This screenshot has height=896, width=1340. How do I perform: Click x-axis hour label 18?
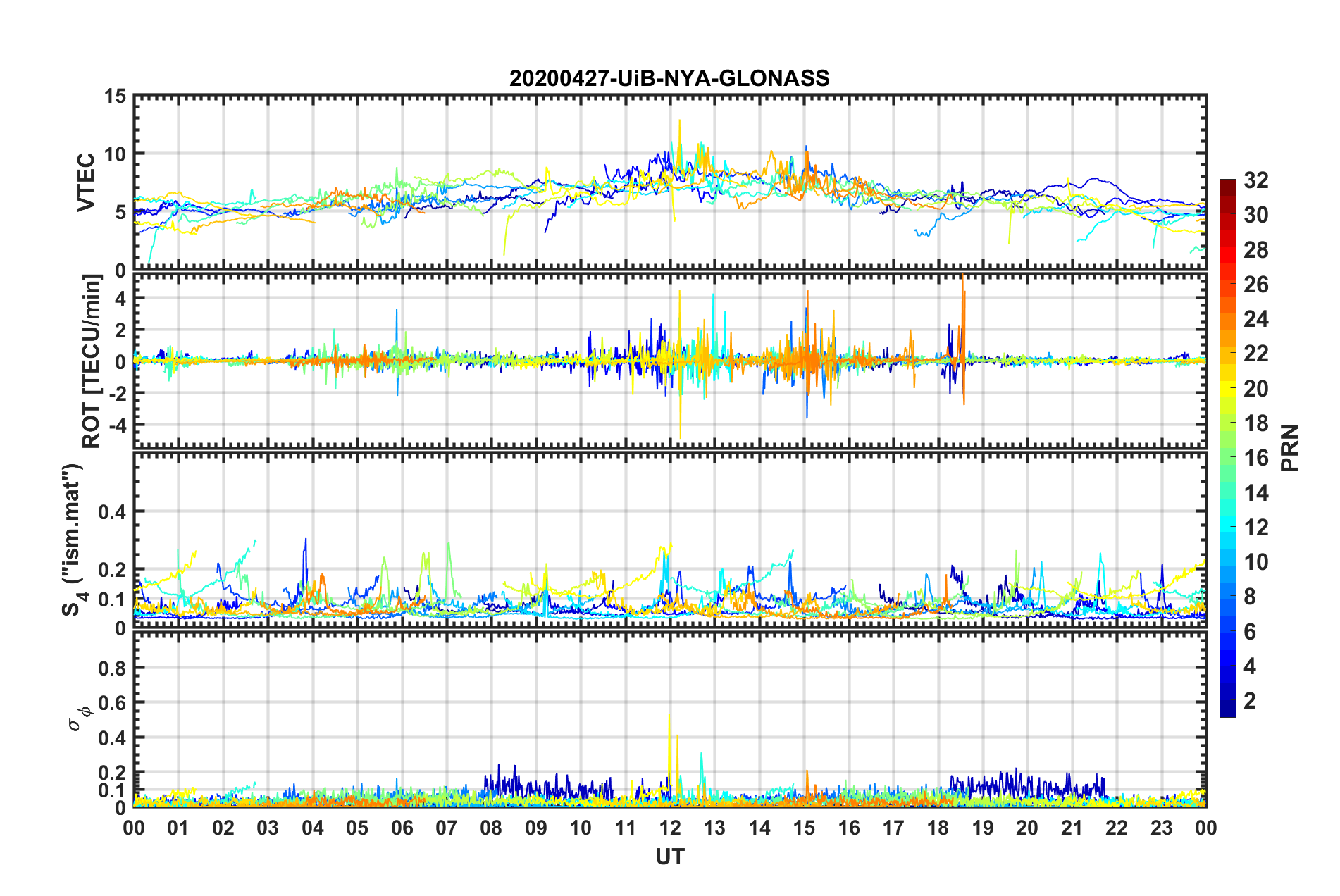click(938, 828)
